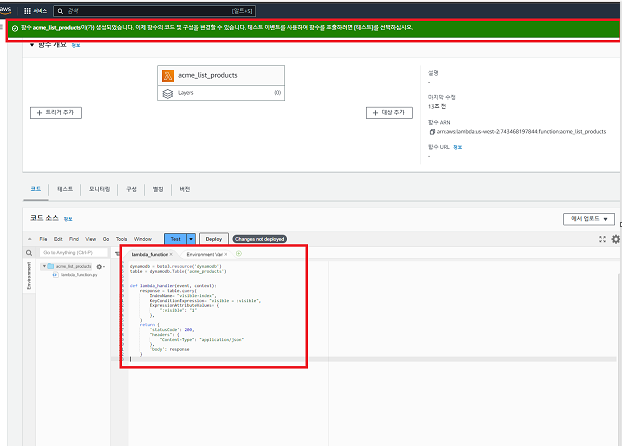Click the blue Test button
The height and width of the screenshot is (446, 622).
[175, 239]
